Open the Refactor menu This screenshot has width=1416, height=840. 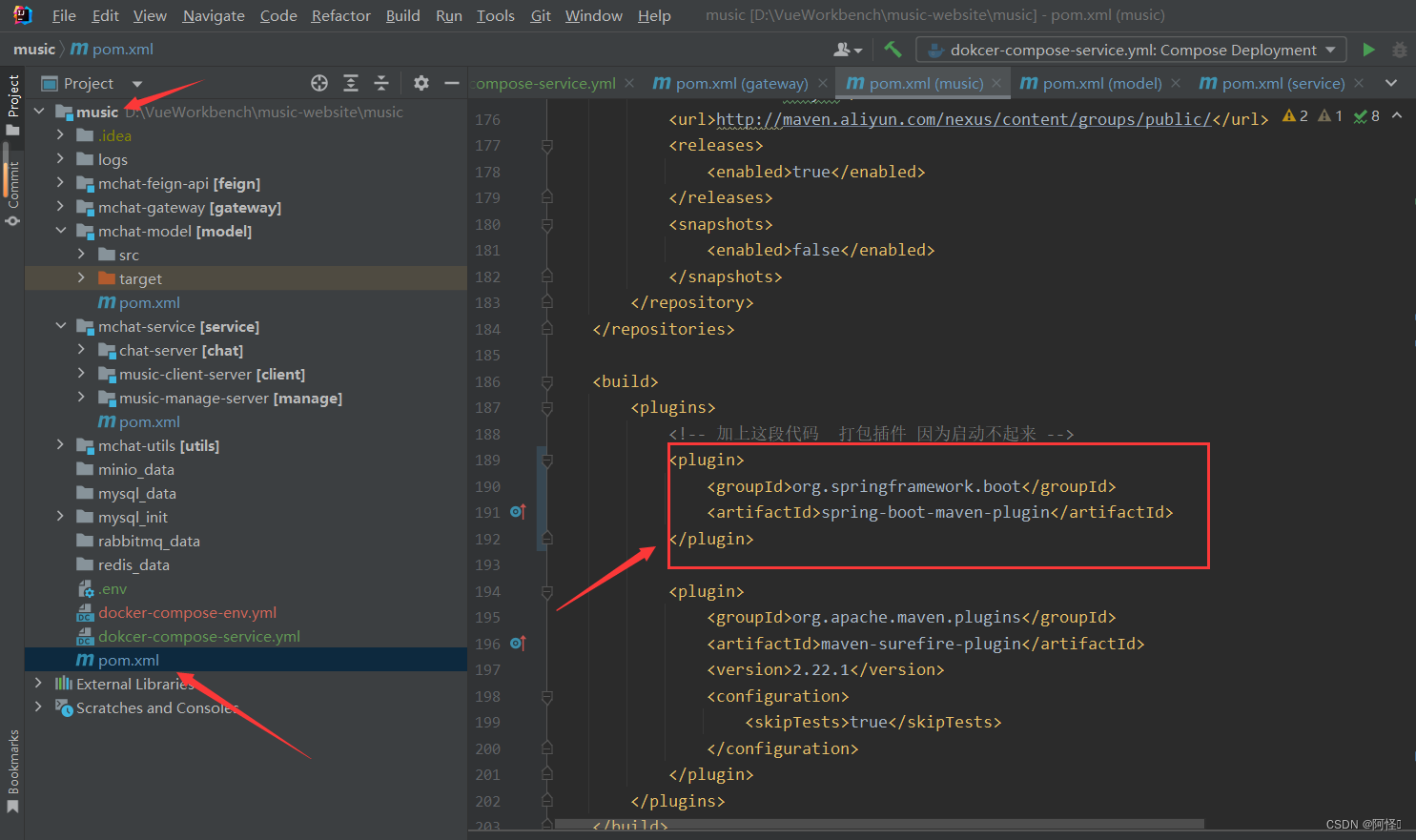[x=340, y=15]
